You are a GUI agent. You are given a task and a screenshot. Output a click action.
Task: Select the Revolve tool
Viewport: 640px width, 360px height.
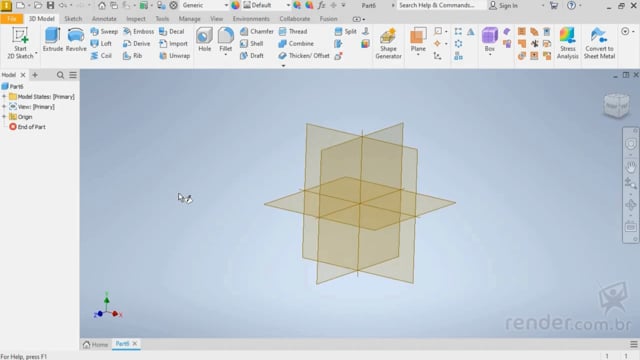click(76, 40)
